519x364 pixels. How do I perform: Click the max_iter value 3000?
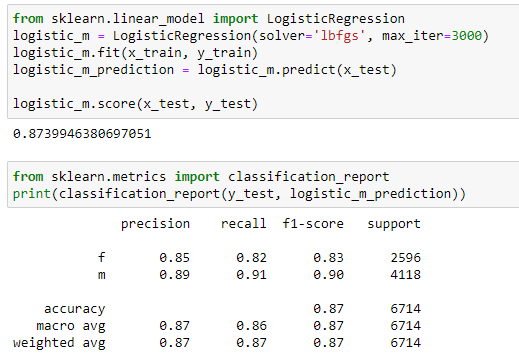[x=467, y=36]
